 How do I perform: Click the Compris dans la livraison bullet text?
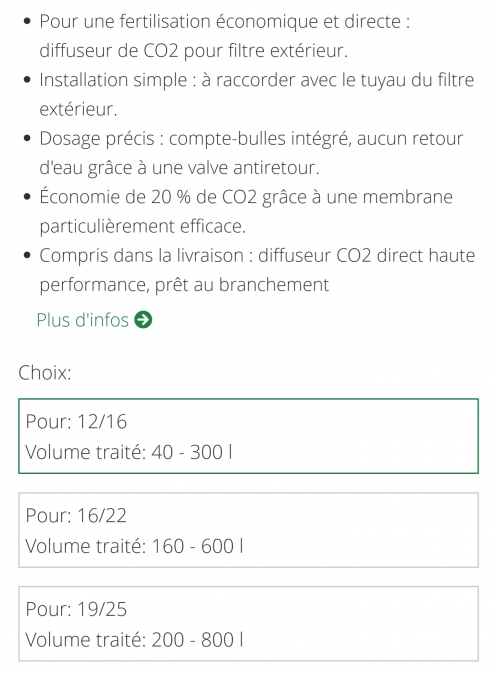point(257,270)
